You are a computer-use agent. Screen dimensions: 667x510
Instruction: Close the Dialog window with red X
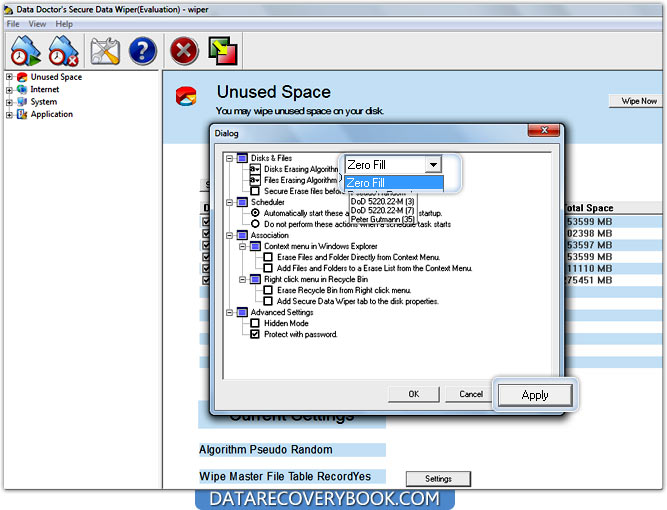tap(544, 130)
